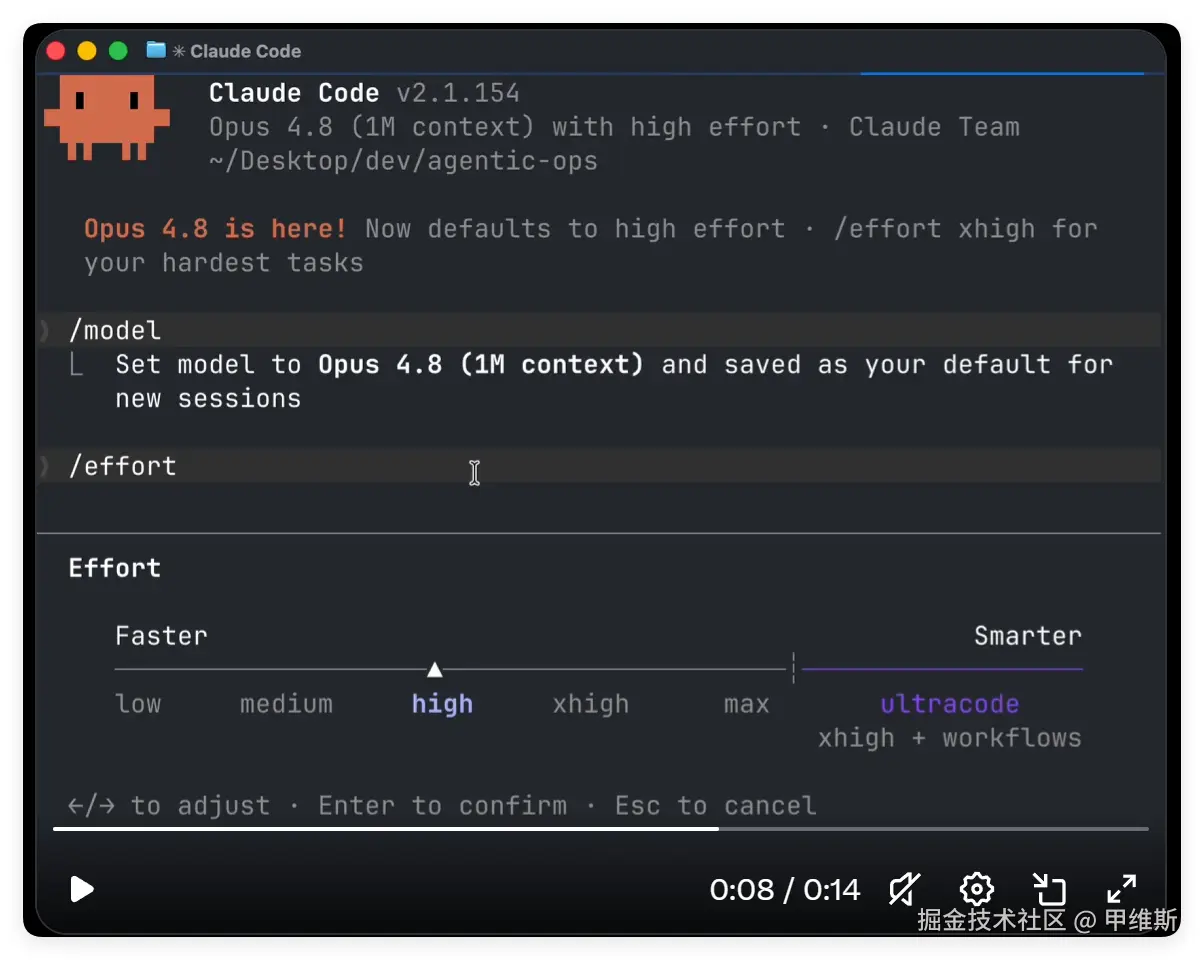Click the 'Faster' slider label

161,636
